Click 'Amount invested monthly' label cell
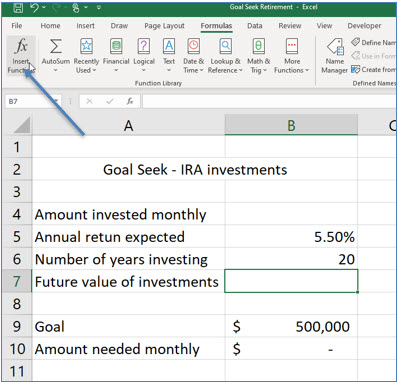Screen dimensions: 398x382 pyautogui.click(x=128, y=214)
